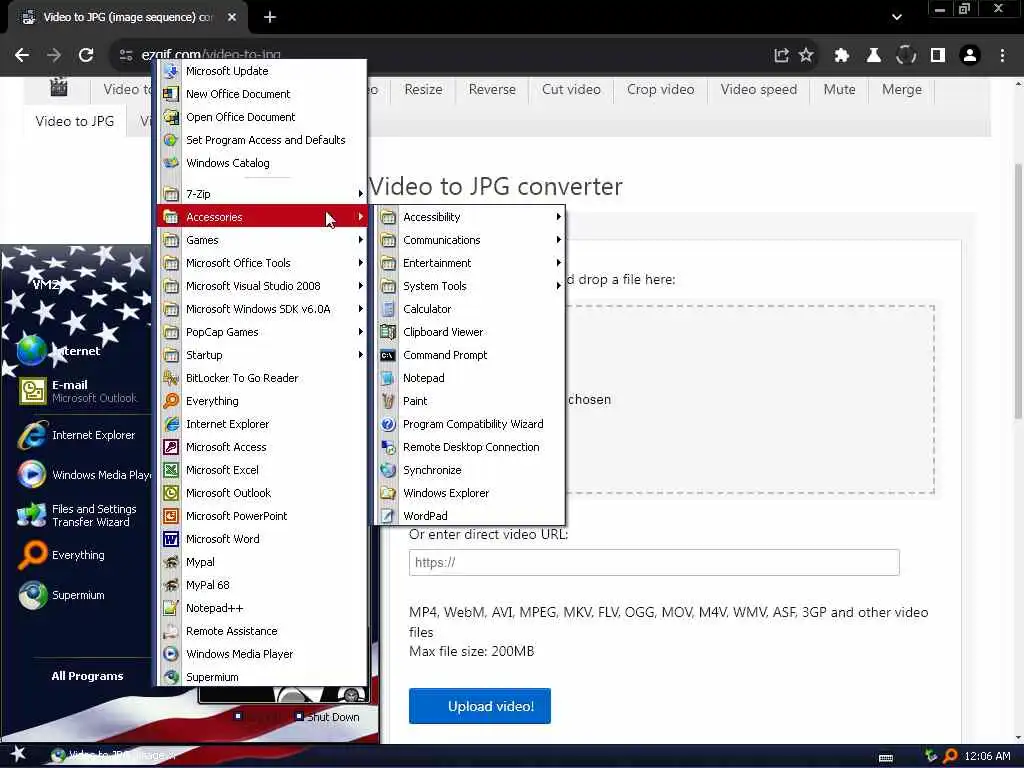Launch WordPad from Accessories submenu

(x=470, y=516)
